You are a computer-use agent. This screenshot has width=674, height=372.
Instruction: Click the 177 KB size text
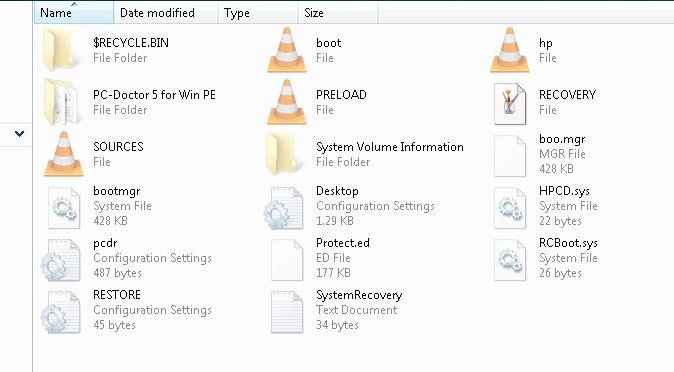tap(333, 273)
